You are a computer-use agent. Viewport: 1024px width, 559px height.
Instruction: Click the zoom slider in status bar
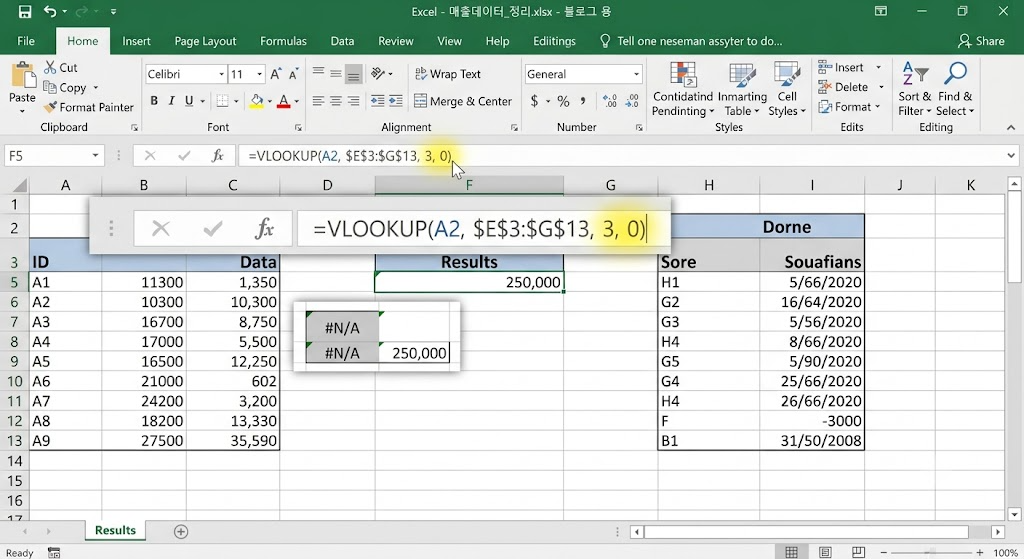tap(932, 552)
